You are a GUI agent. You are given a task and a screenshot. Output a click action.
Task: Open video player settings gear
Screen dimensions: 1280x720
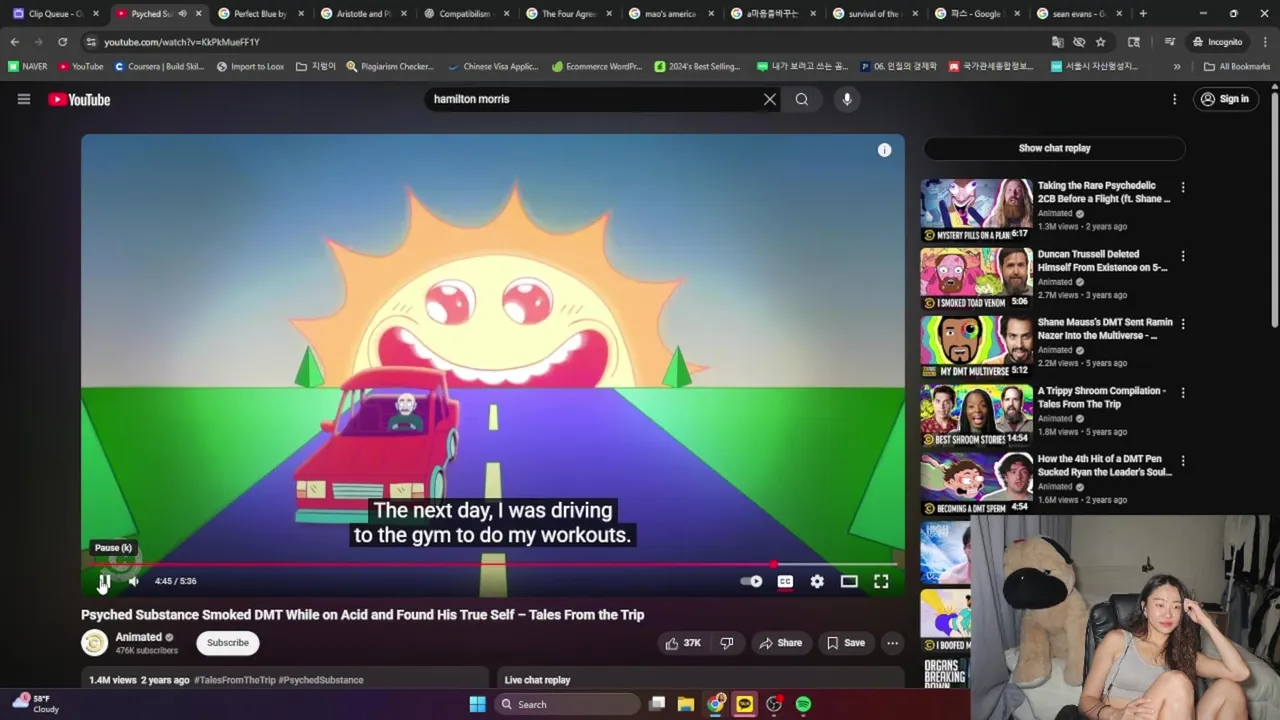(x=817, y=581)
